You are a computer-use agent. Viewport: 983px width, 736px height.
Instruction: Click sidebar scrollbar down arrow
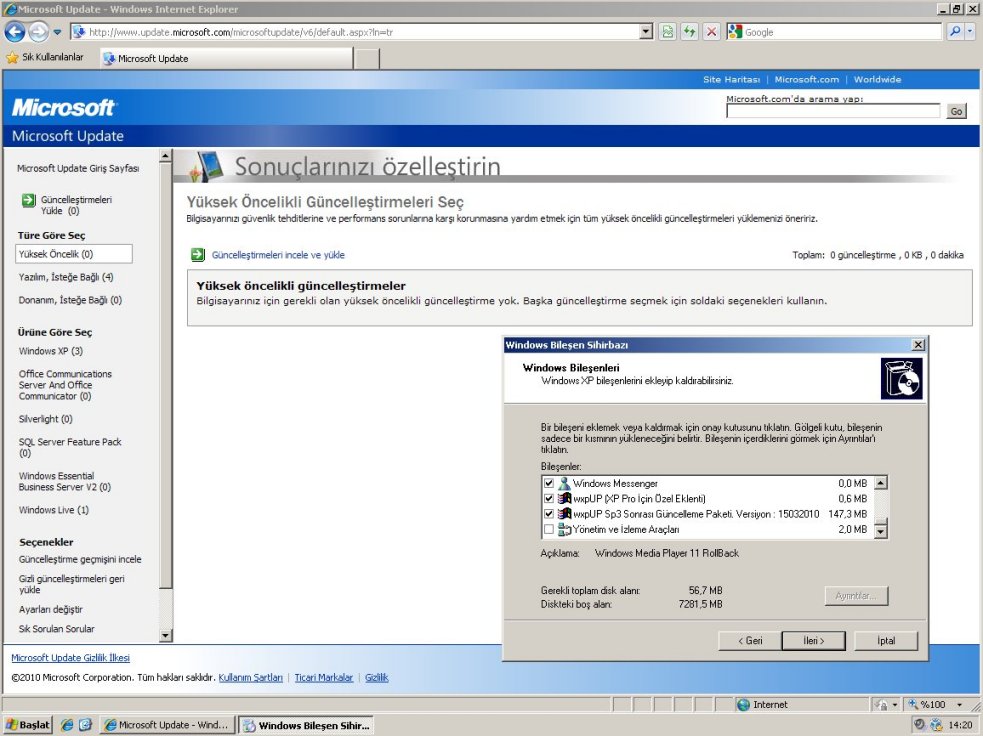[x=166, y=636]
